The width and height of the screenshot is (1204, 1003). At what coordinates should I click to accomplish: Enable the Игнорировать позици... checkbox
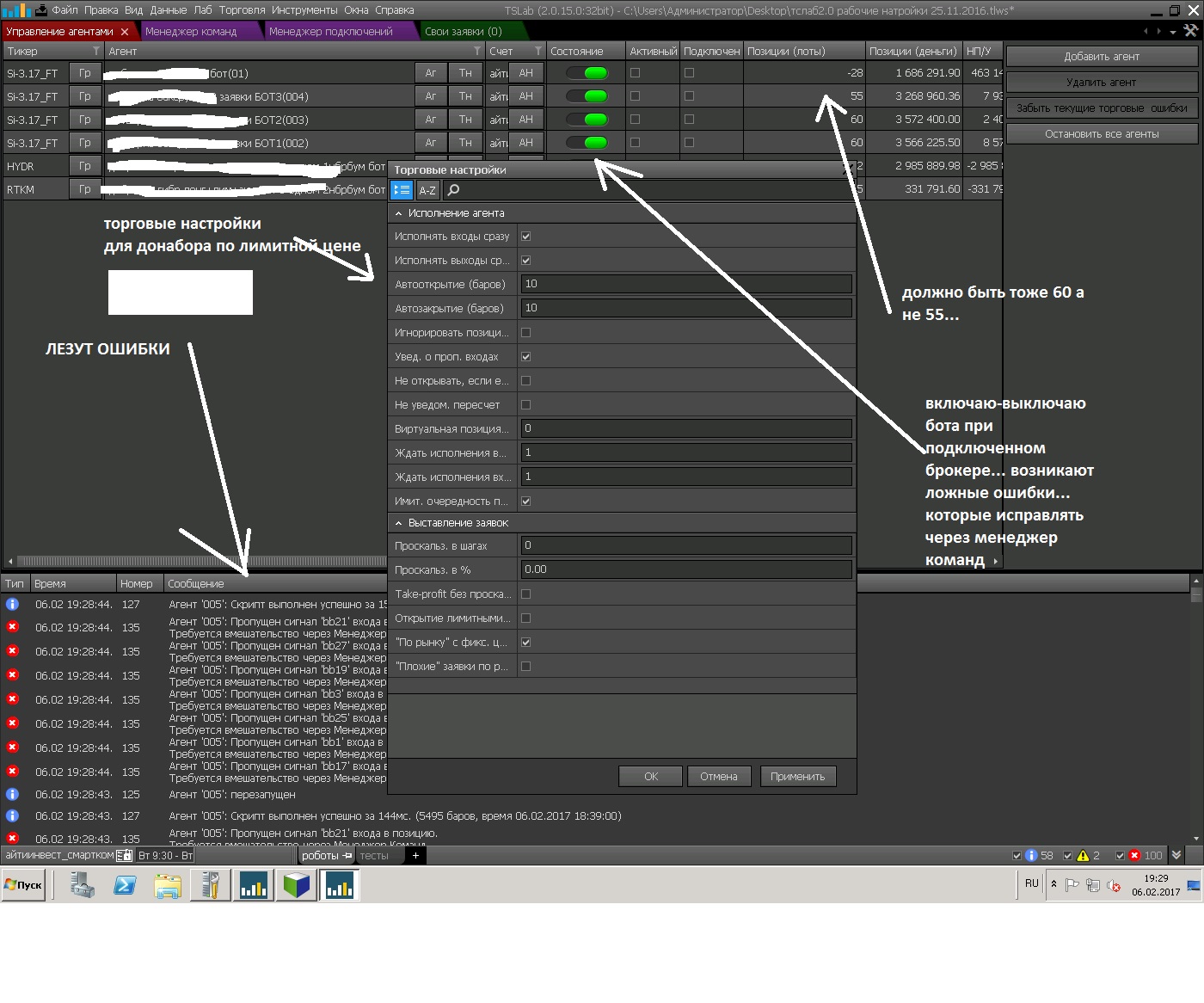(x=526, y=332)
